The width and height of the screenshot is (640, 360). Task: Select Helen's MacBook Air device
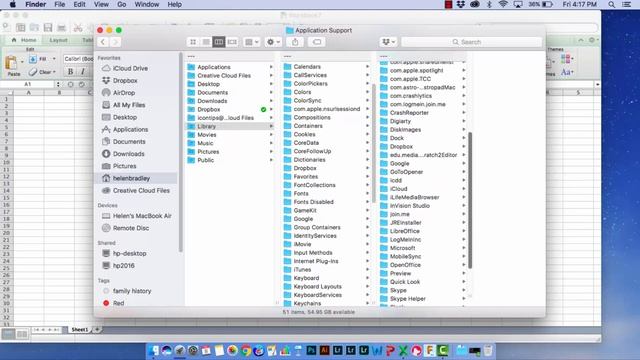[142, 216]
